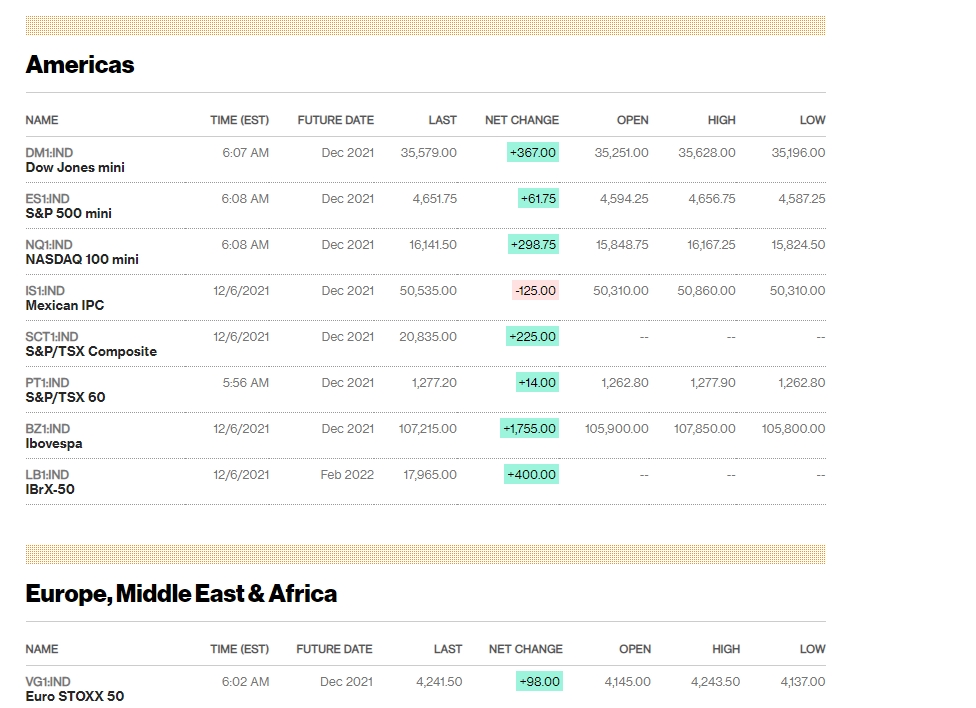Click the S&P 500 open value 4,594.25
The width and height of the screenshot is (976, 708).
pos(624,199)
